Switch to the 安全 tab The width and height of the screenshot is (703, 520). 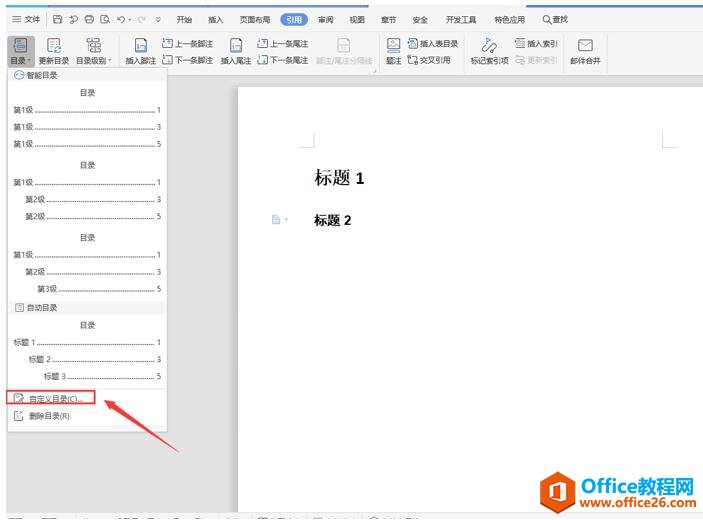point(420,20)
